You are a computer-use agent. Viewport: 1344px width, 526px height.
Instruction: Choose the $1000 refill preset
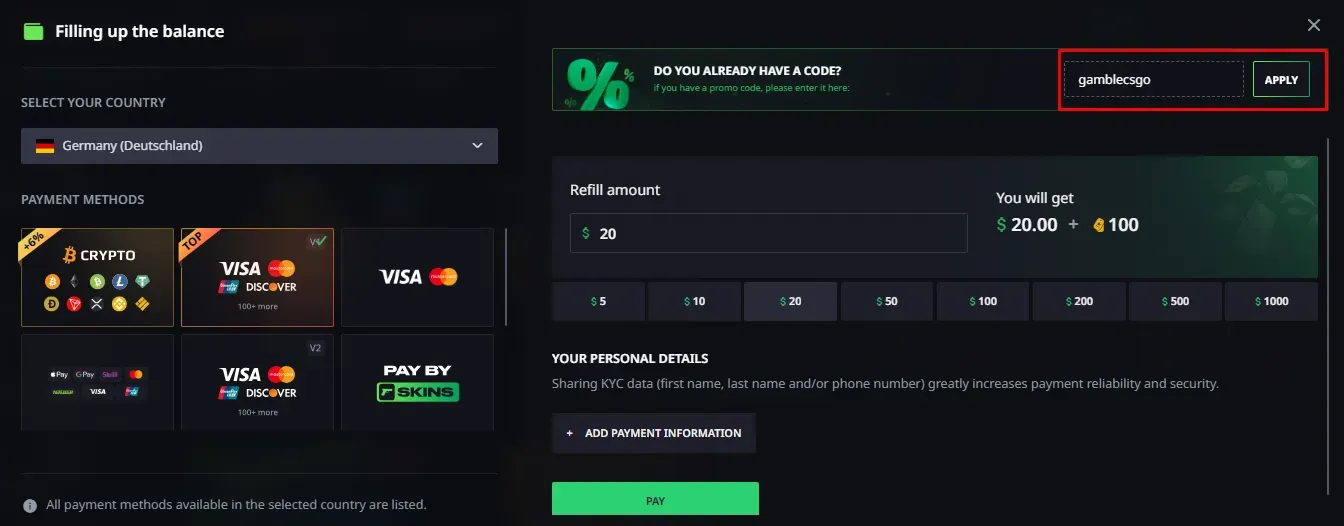(x=1271, y=301)
